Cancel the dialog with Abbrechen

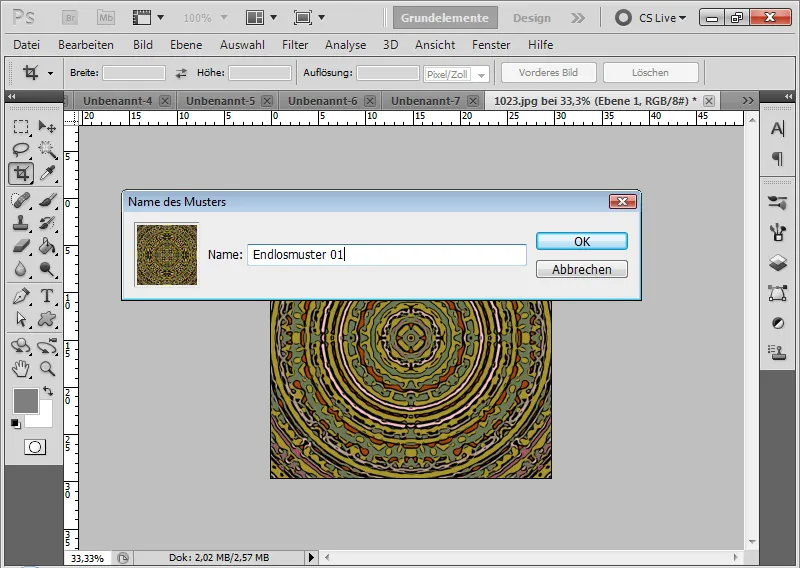coord(582,269)
